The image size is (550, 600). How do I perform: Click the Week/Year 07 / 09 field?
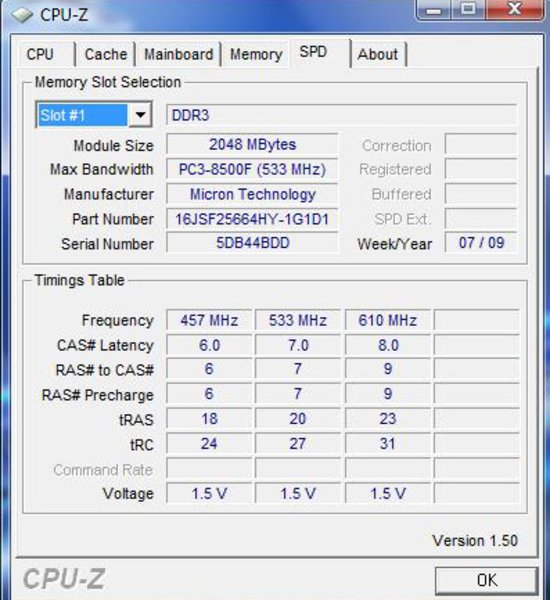(481, 243)
